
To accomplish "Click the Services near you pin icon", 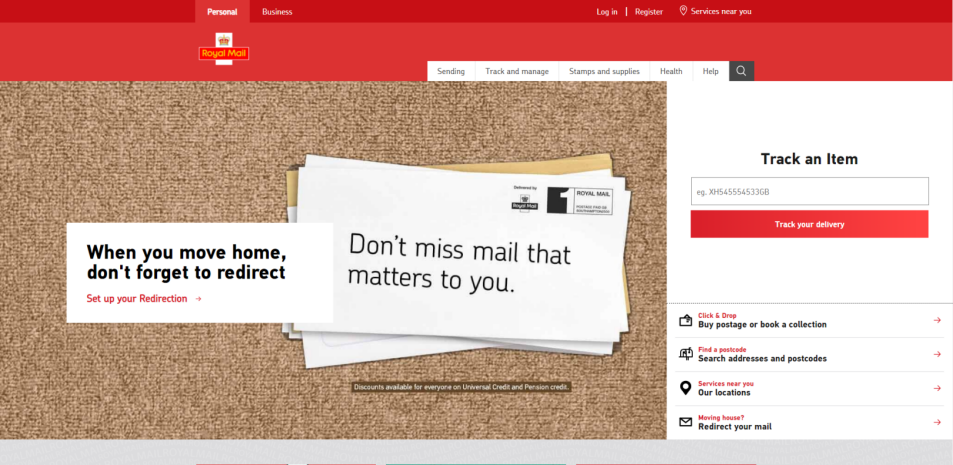I will tap(684, 11).
